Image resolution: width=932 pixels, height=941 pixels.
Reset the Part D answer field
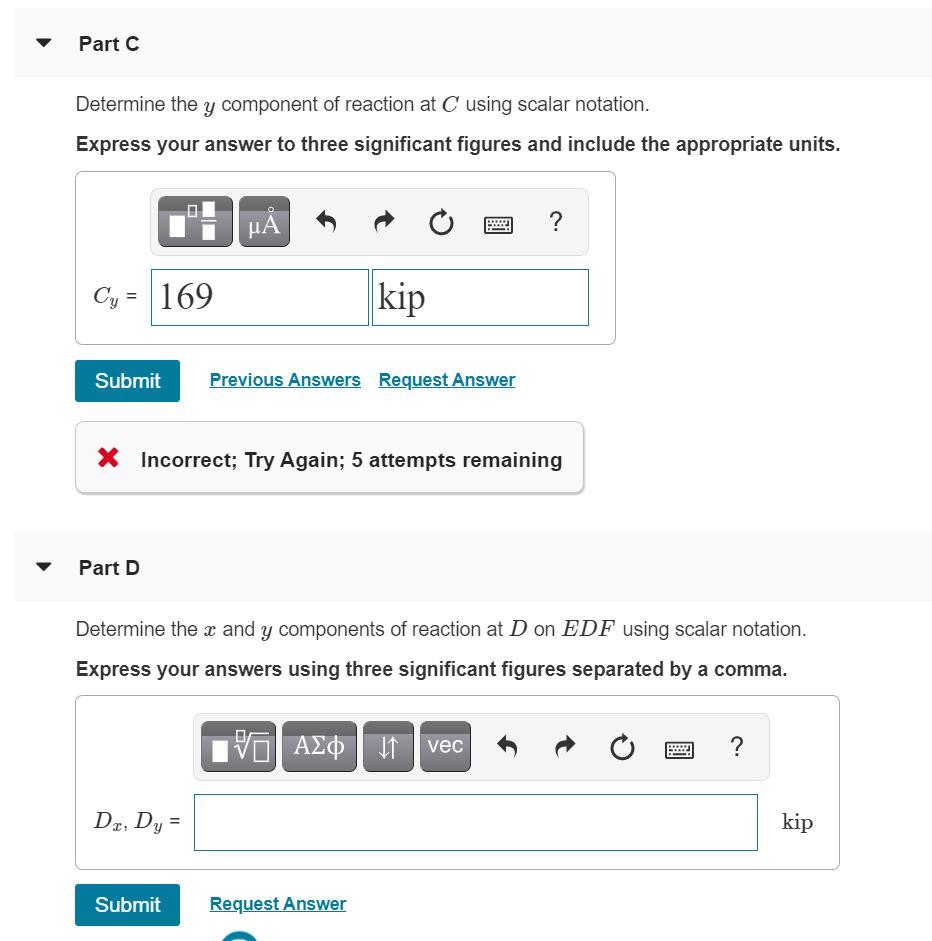622,748
